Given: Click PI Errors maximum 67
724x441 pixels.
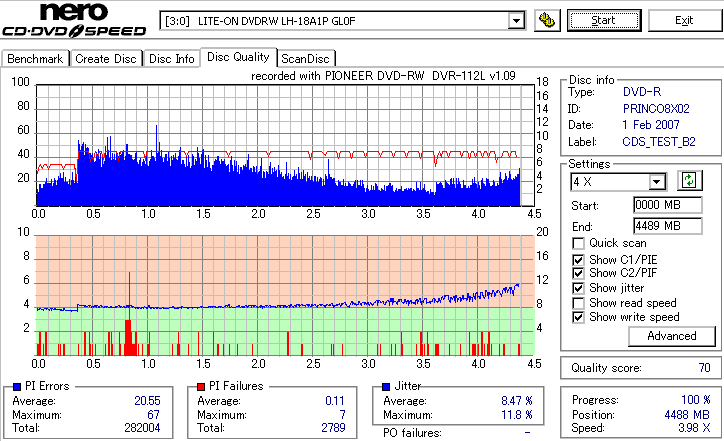Looking at the screenshot, I should point(153,415).
